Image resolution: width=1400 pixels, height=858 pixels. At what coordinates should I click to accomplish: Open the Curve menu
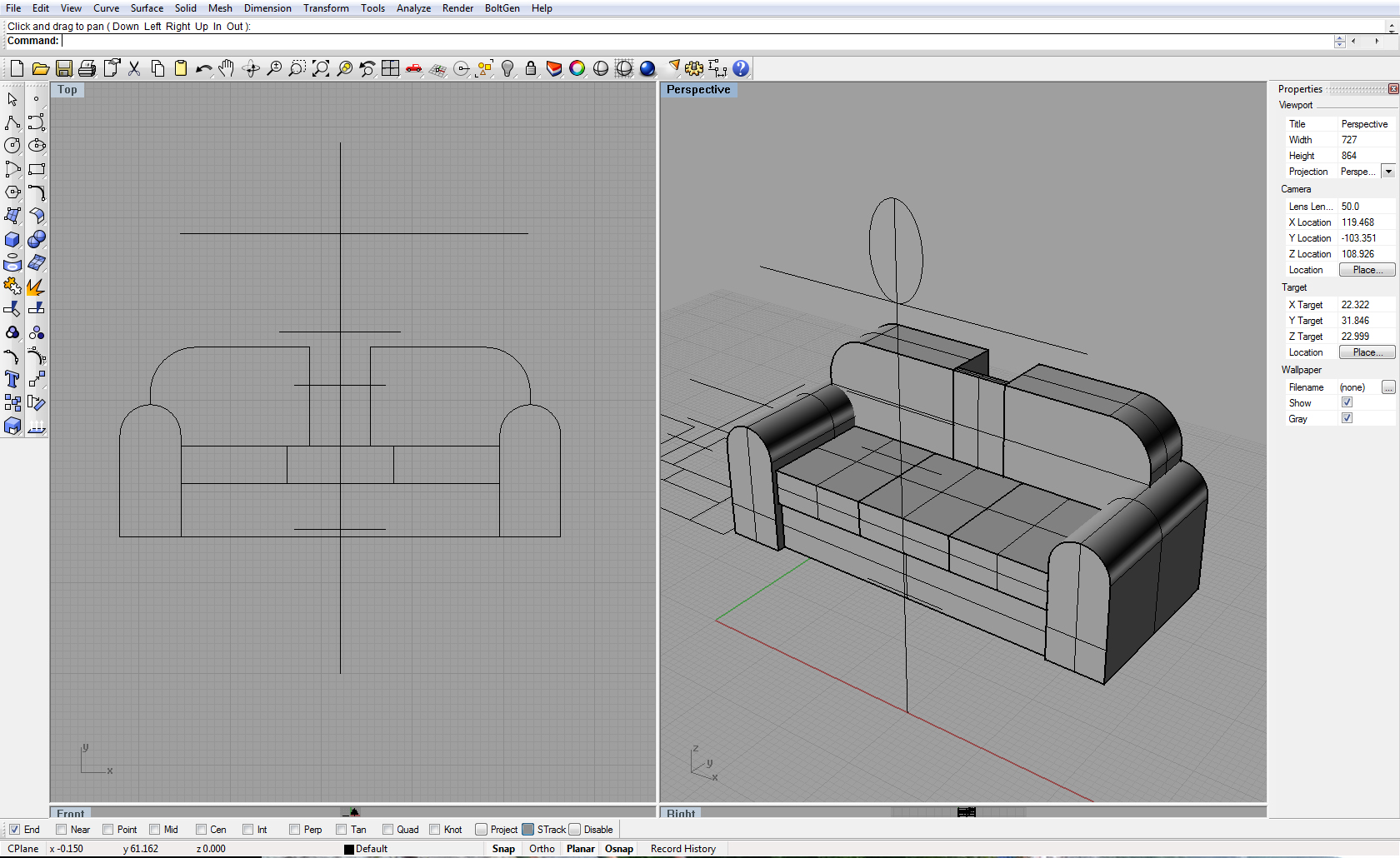pos(106,8)
